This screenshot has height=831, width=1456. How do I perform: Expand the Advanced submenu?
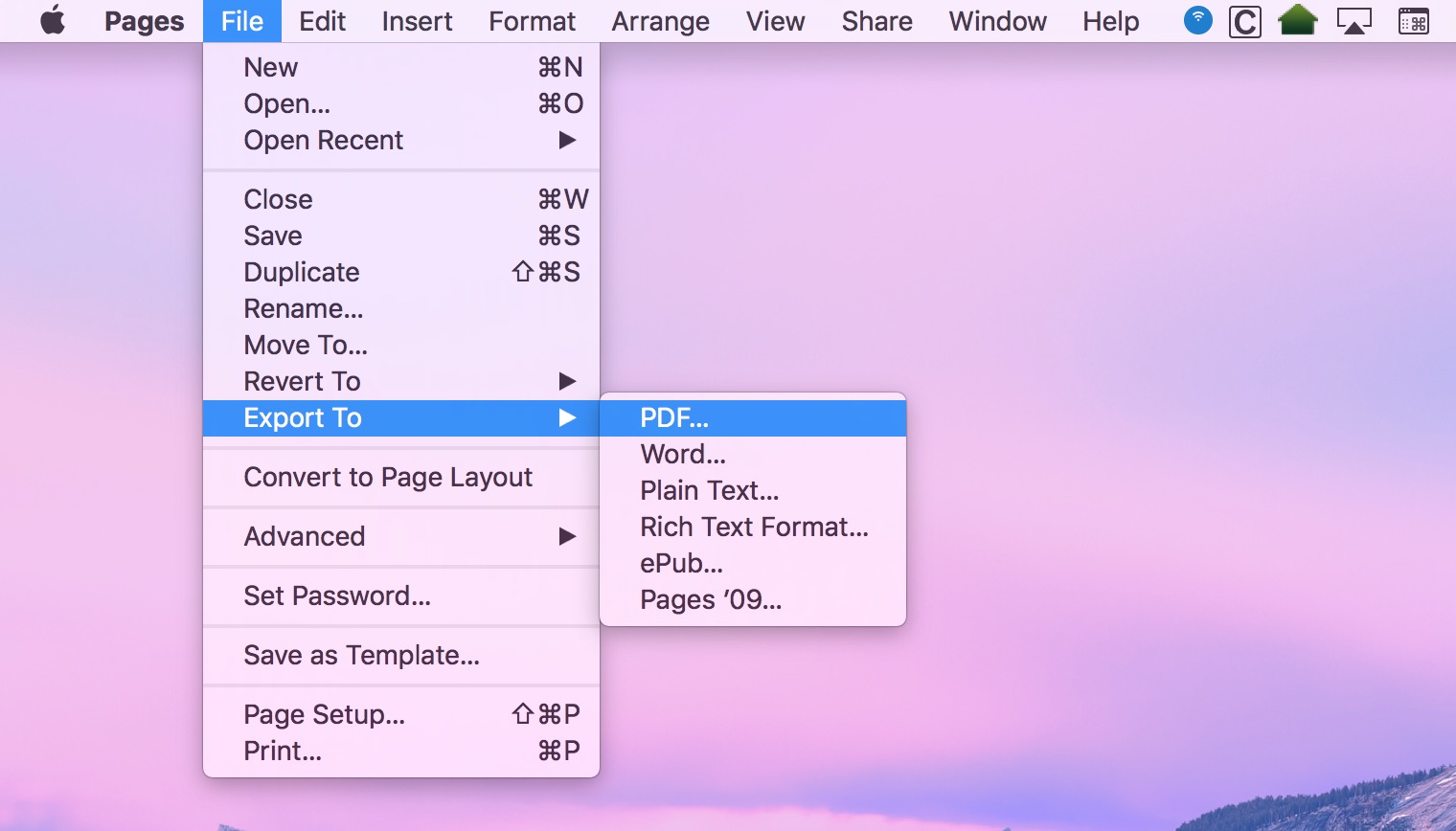point(401,536)
